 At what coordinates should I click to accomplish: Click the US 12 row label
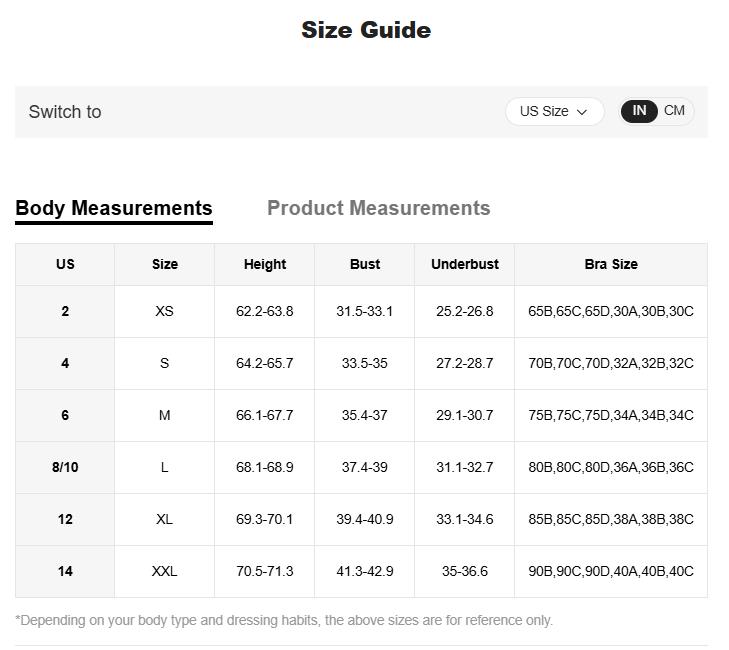coord(65,519)
